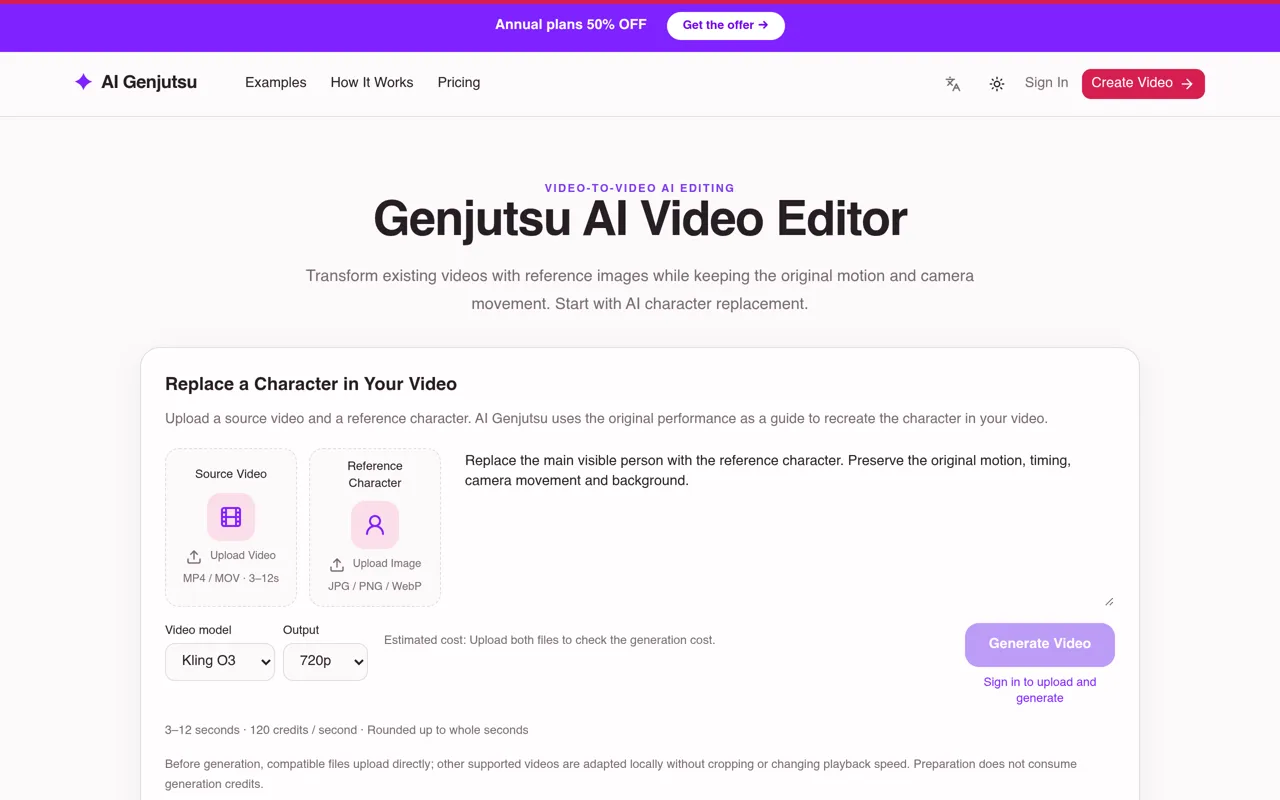Click into the replacement prompt text area
Screen dimensions: 1280x800
tap(790, 527)
